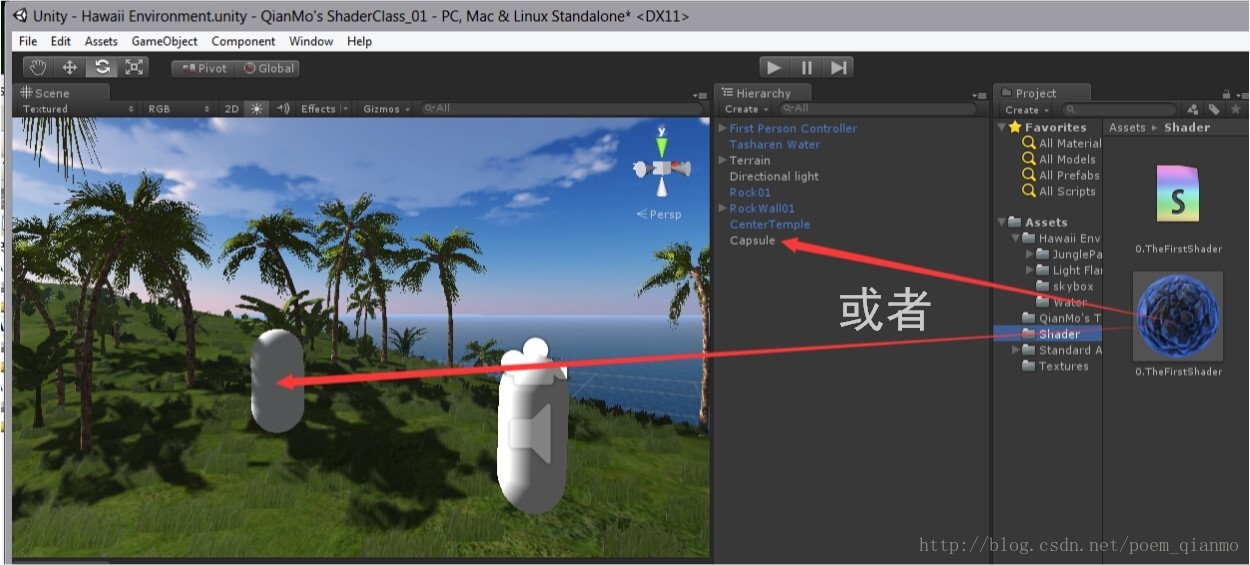Toggle 2D scene view mode
The width and height of the screenshot is (1250, 565).
(231, 109)
